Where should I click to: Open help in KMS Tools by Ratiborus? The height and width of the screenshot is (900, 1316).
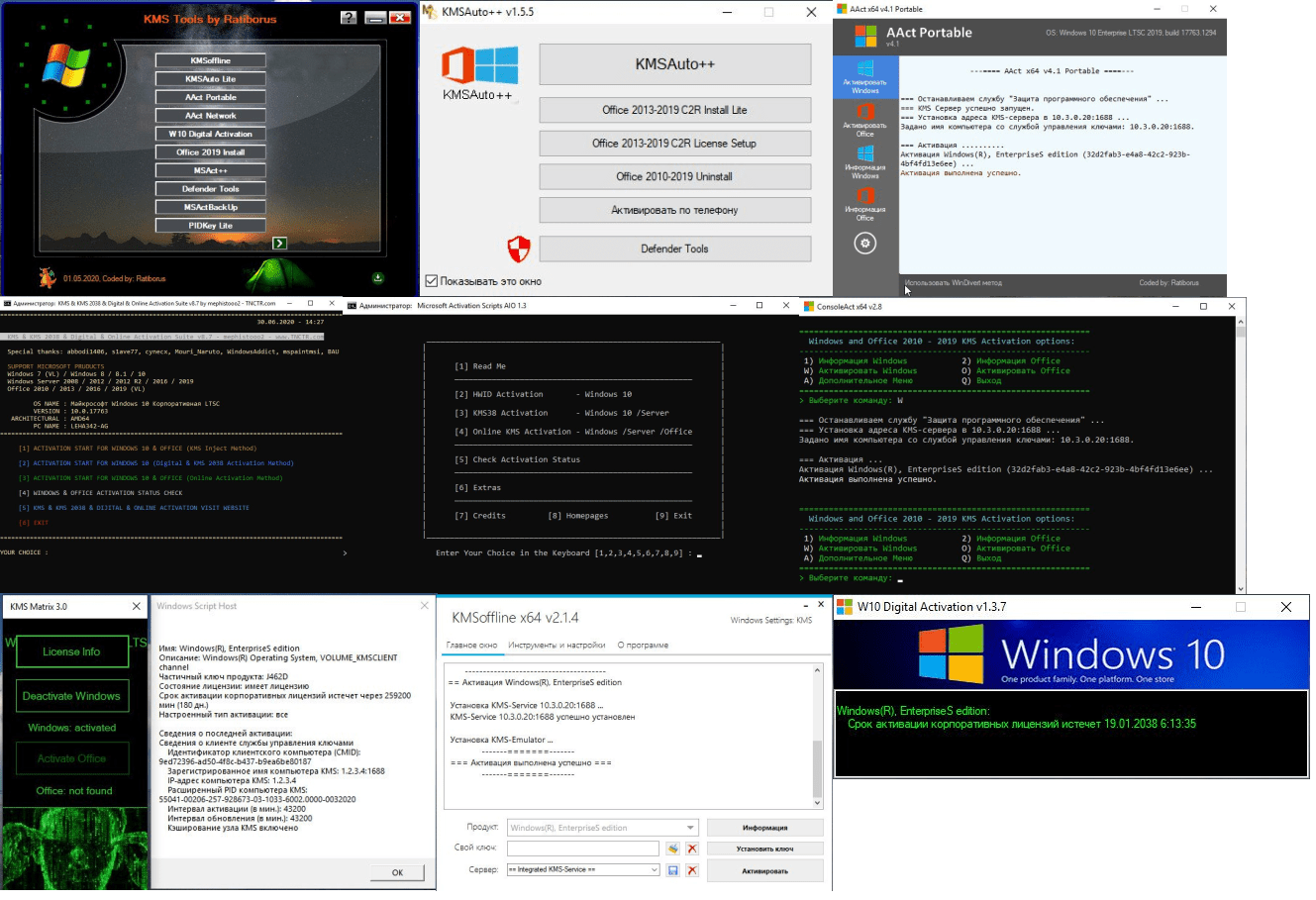point(348,18)
